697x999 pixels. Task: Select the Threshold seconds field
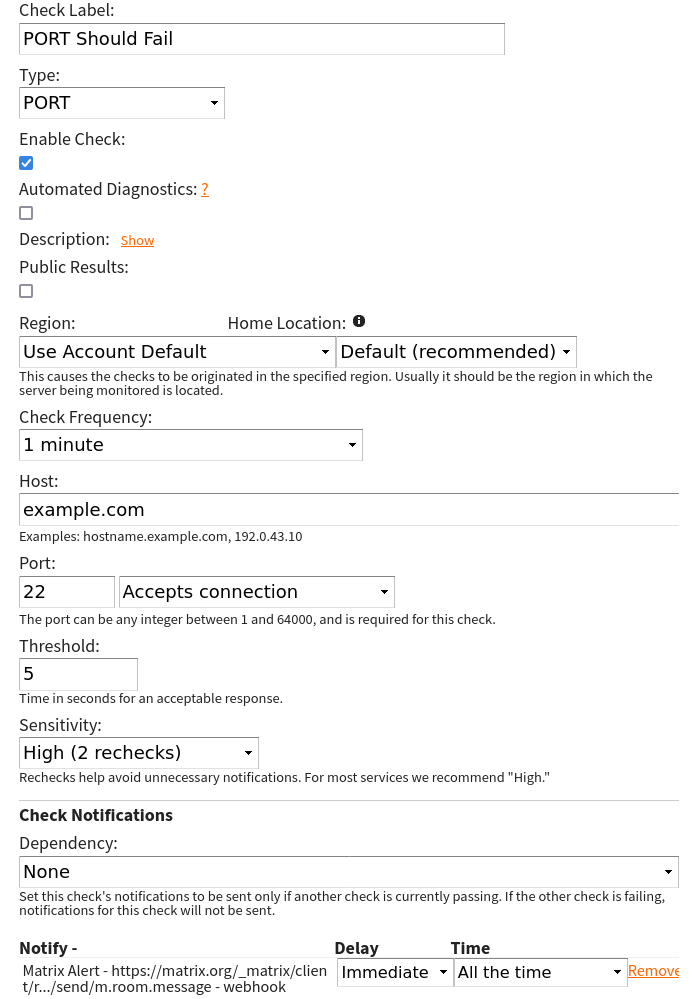pos(78,674)
